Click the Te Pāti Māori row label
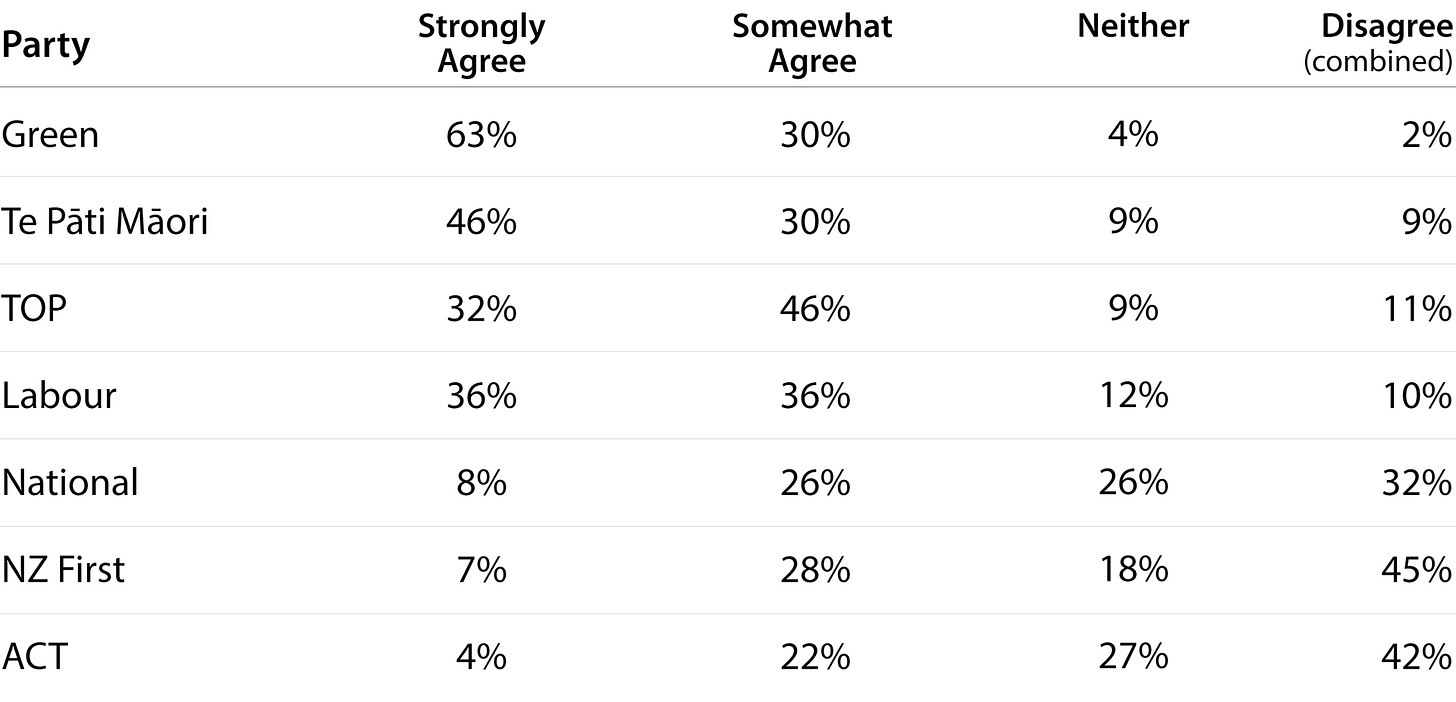The image size is (1456, 702). [x=105, y=221]
